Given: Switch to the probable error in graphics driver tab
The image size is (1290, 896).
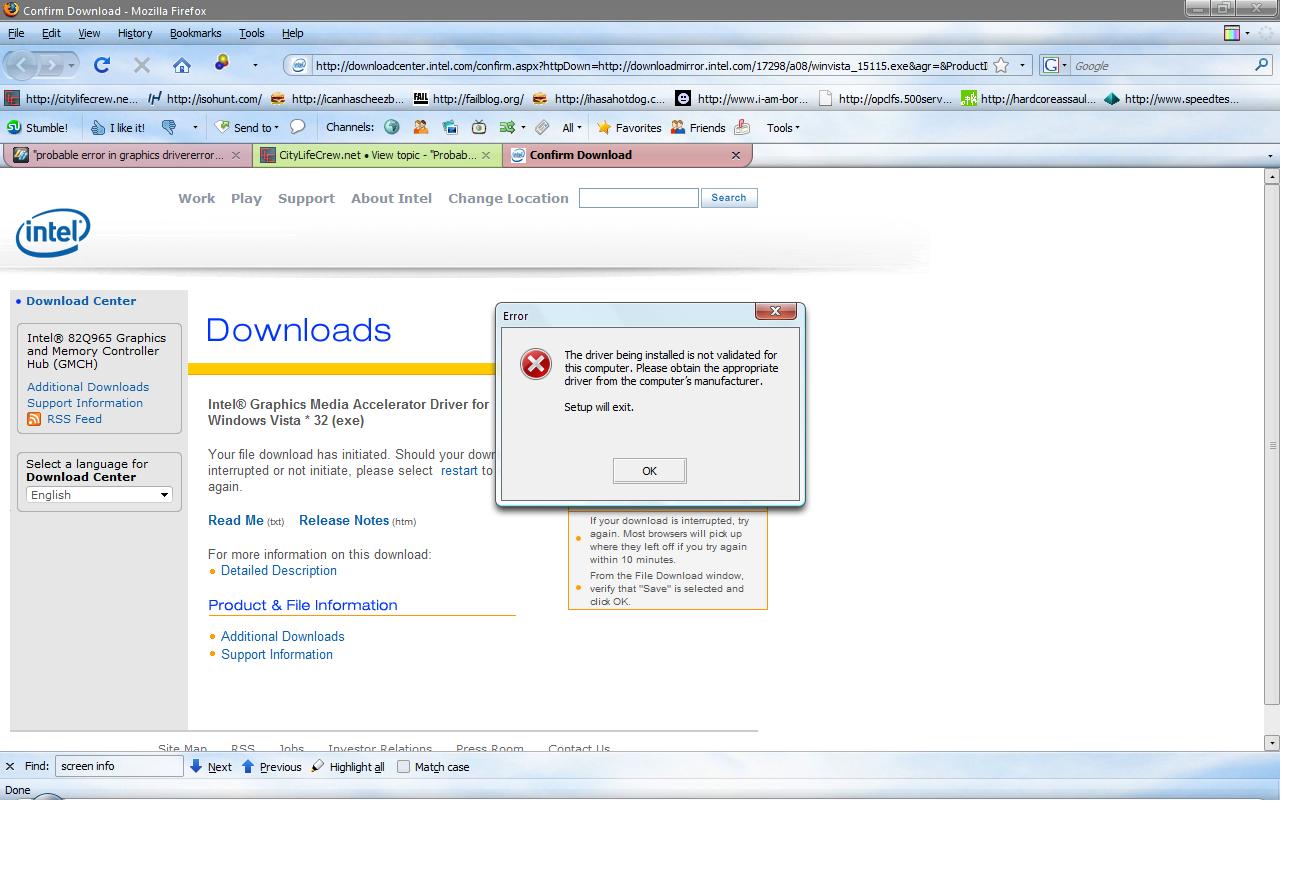Looking at the screenshot, I should [126, 155].
